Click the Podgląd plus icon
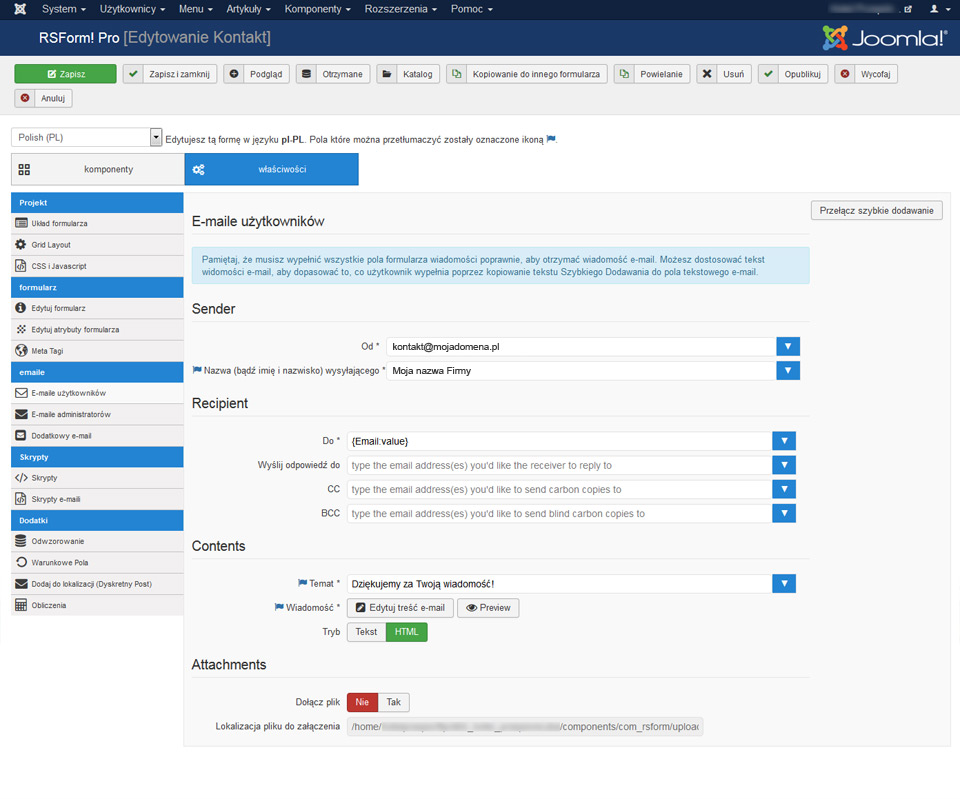This screenshot has width=960, height=799. 234,74
